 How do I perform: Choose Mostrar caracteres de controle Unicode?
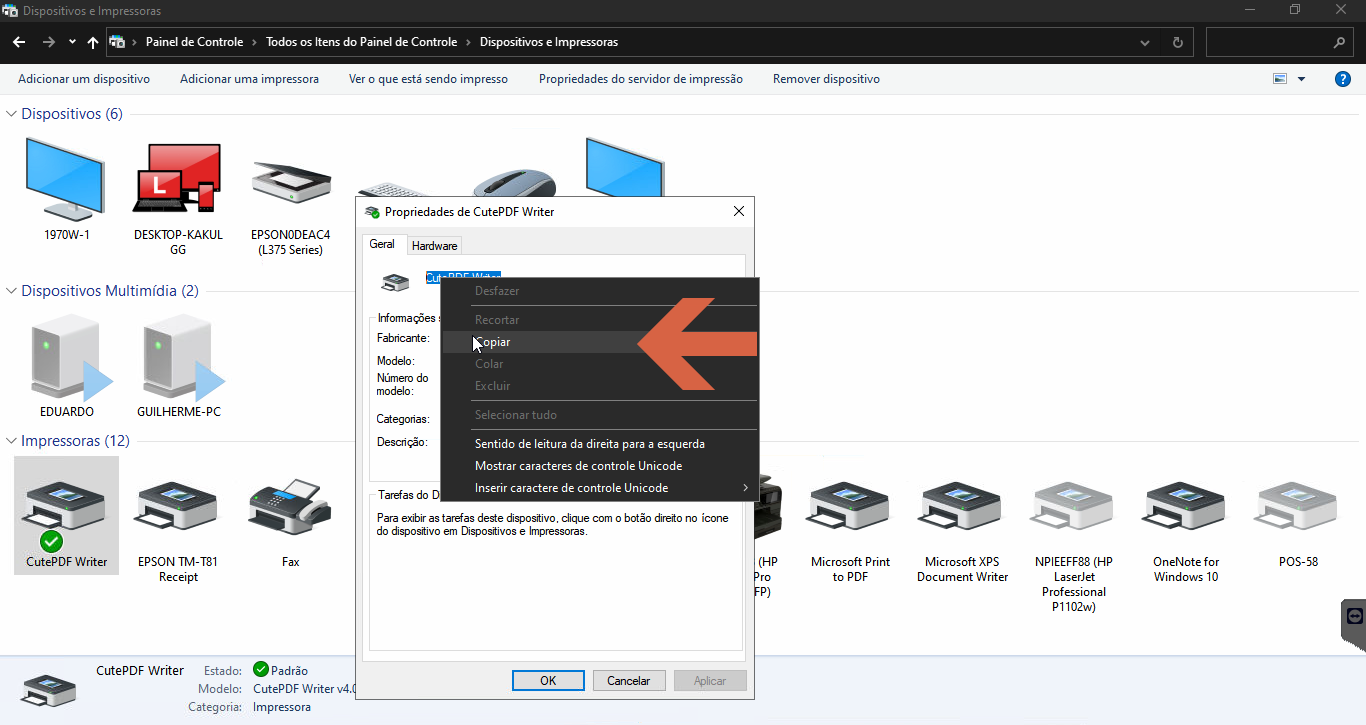tap(600, 466)
